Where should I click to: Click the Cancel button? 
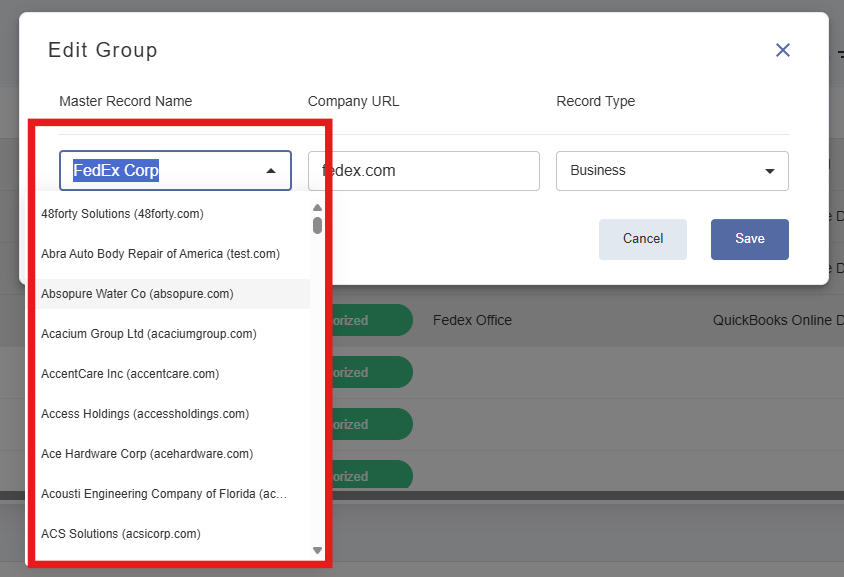click(x=643, y=239)
